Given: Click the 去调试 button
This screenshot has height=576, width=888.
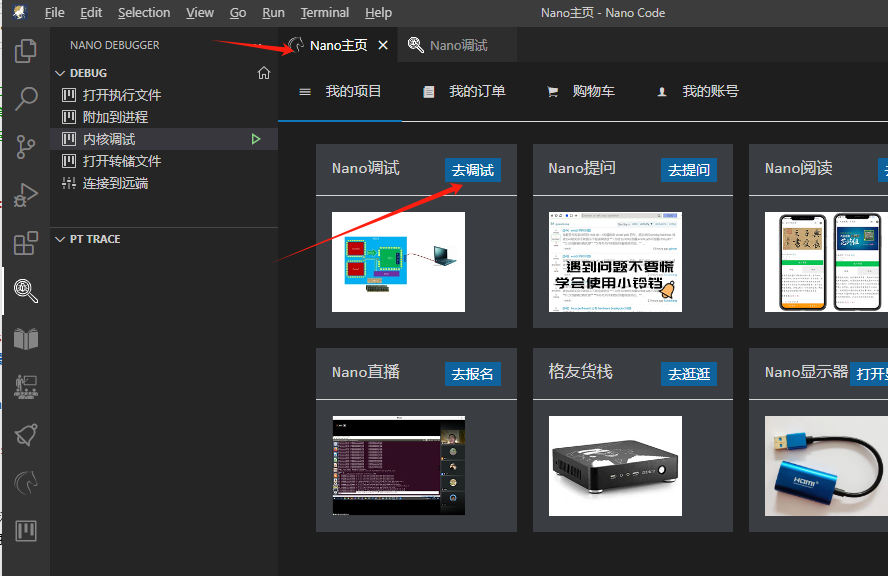Looking at the screenshot, I should (x=472, y=170).
